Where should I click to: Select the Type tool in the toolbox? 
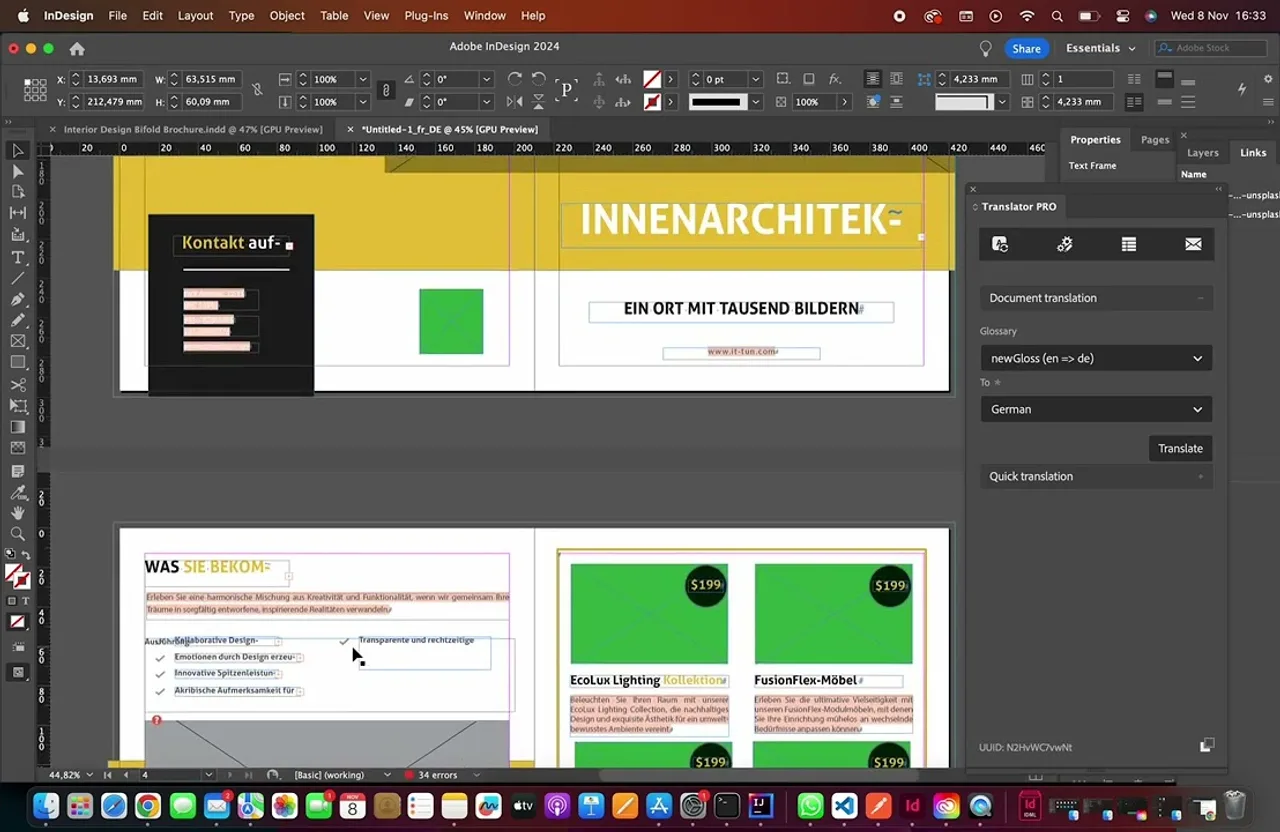[x=18, y=257]
